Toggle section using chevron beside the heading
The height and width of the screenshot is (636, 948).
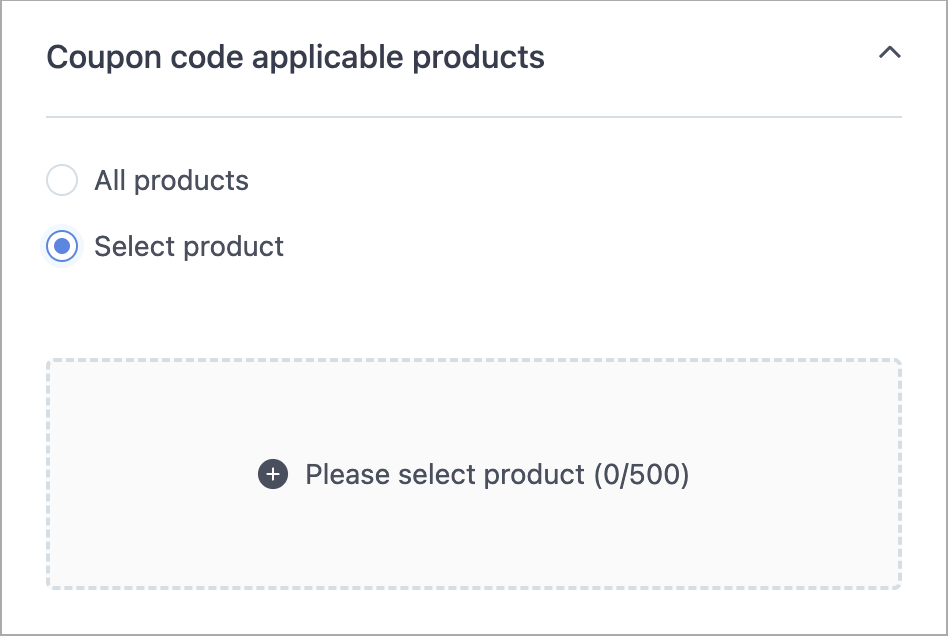point(889,53)
